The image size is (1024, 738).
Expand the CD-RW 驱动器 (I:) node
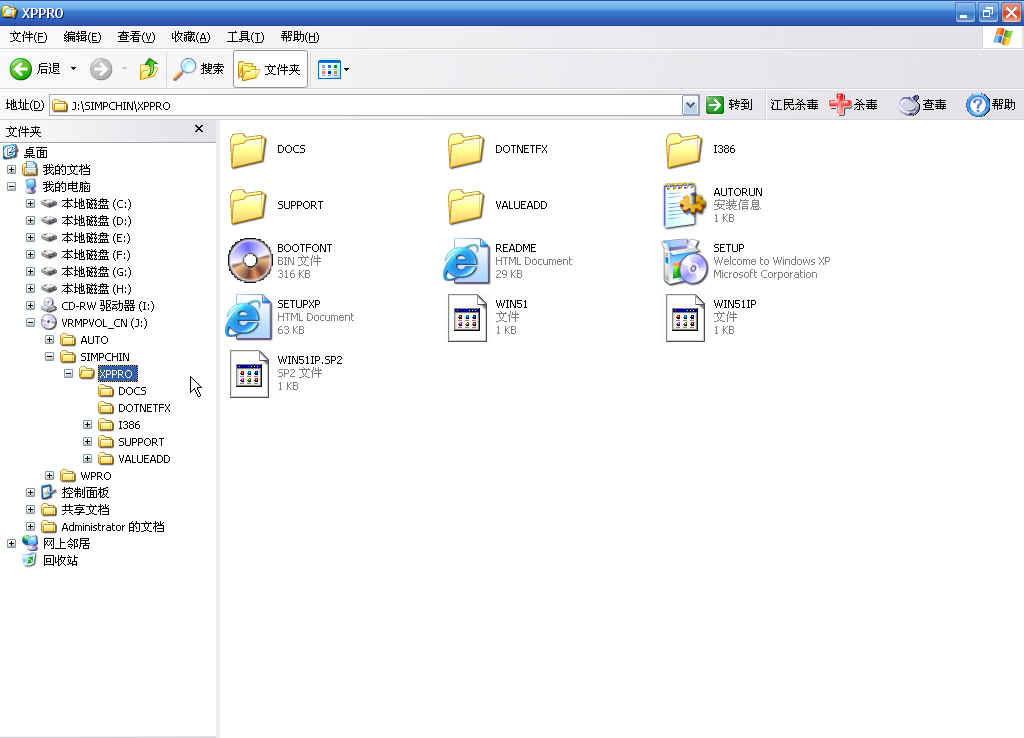31,306
